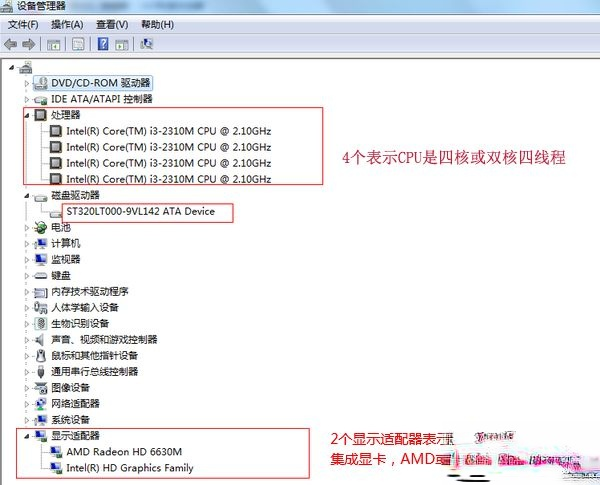
Task: Select the 磁盘驱动器 label text
Action: [75, 196]
